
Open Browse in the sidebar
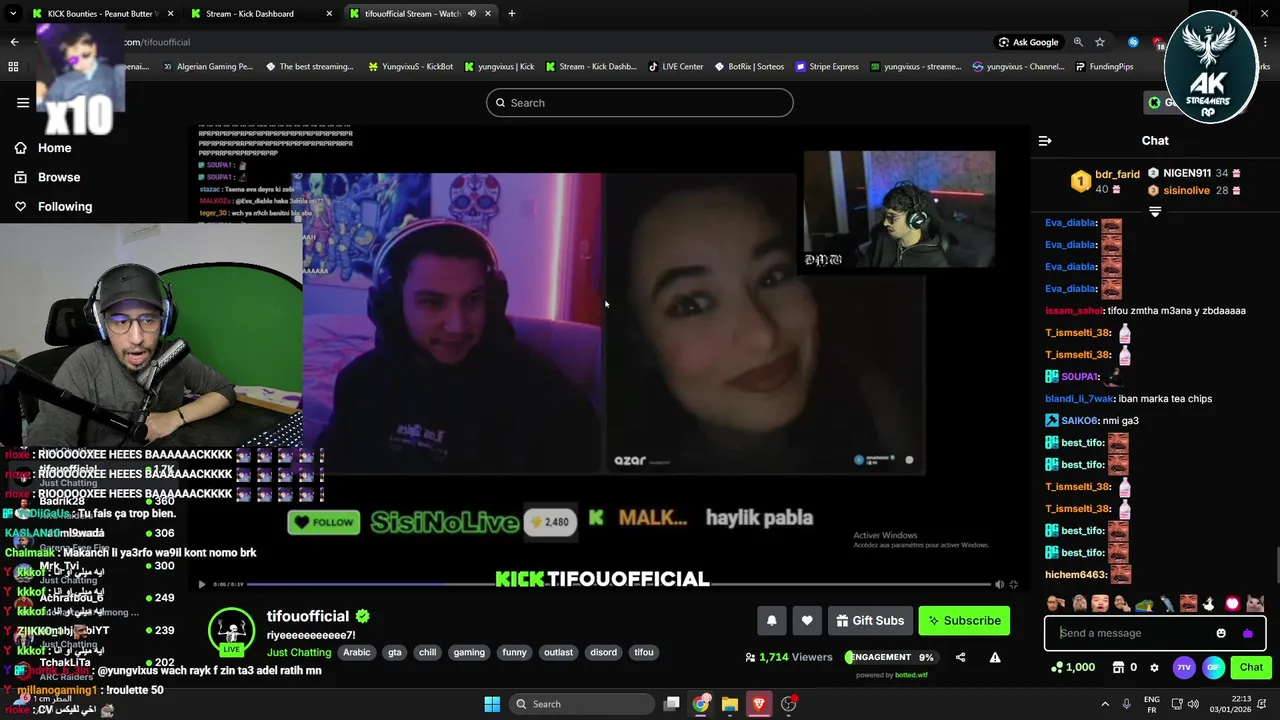pyautogui.click(x=47, y=177)
